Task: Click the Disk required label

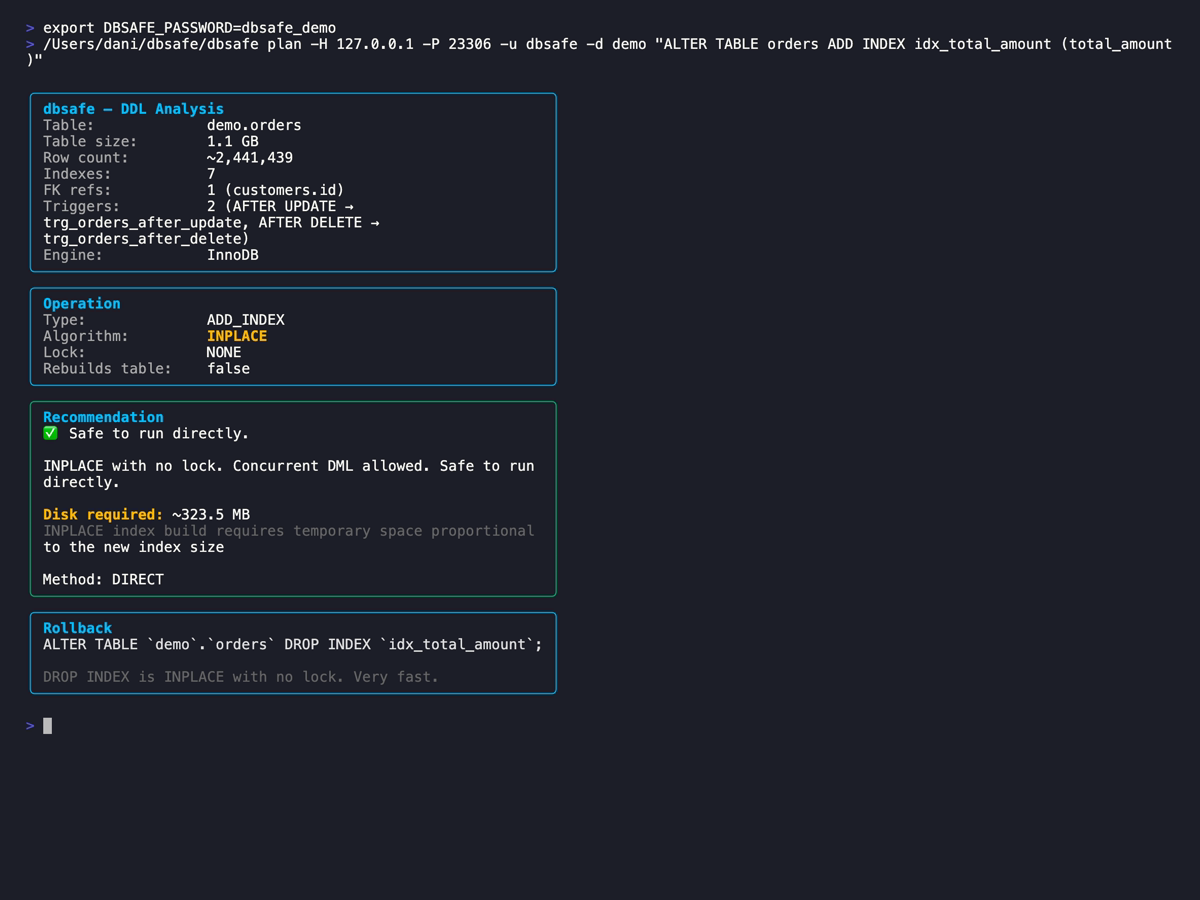Action: pos(101,513)
